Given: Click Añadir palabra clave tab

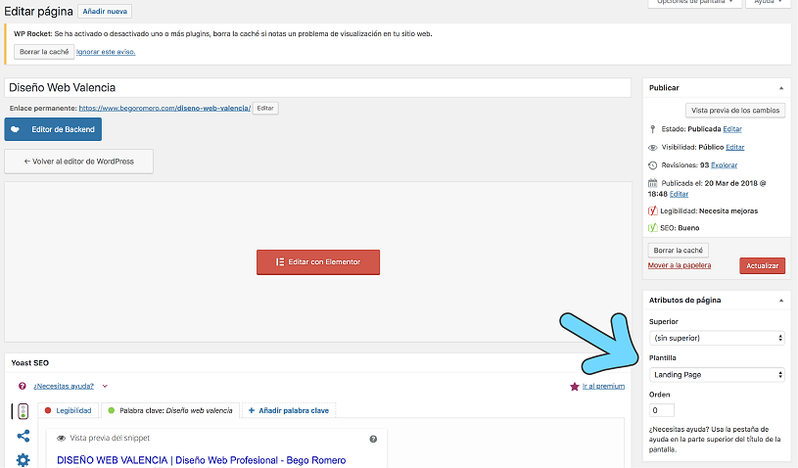Looking at the screenshot, I should click(289, 411).
